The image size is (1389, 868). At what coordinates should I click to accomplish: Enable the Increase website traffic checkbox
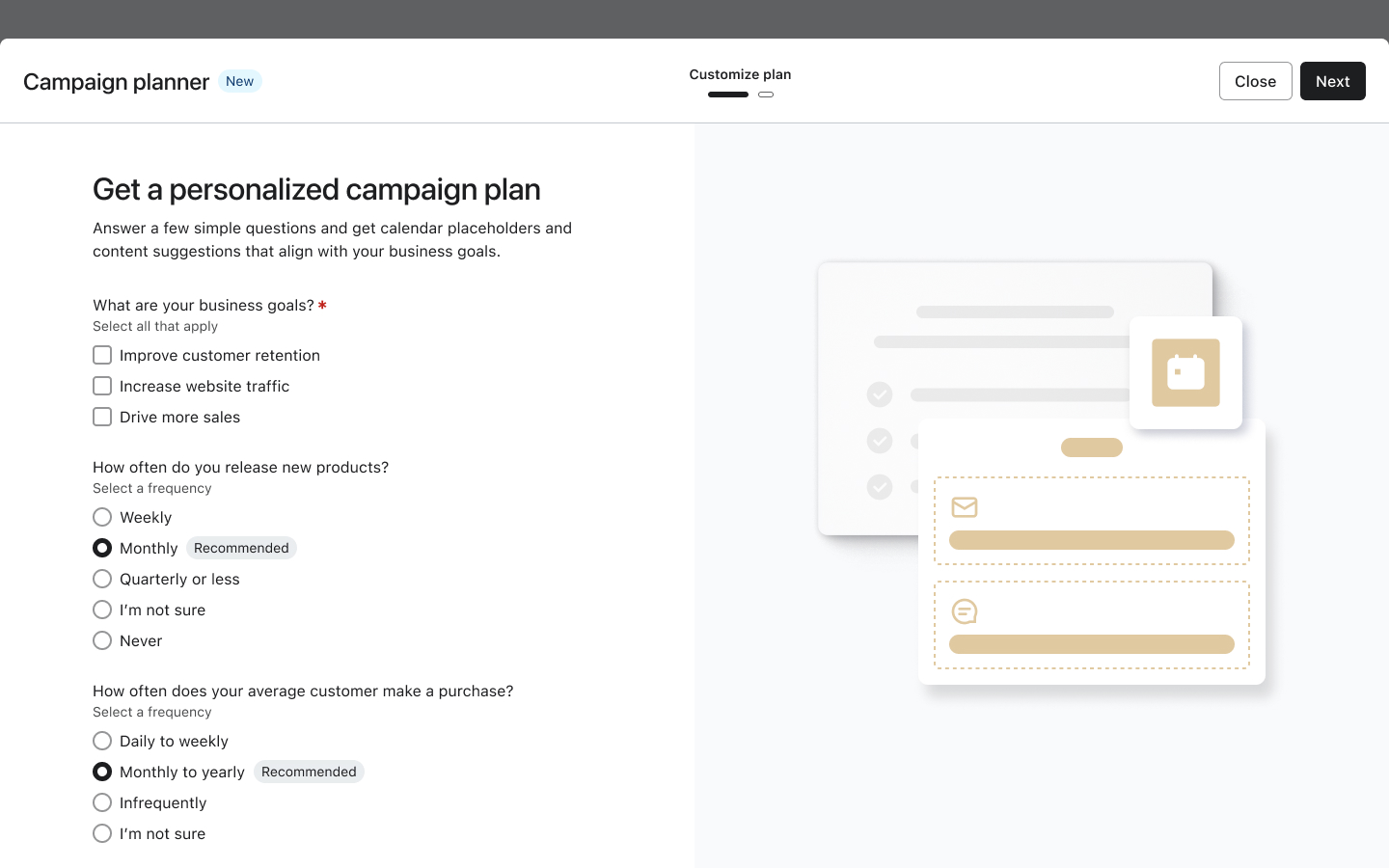point(102,386)
